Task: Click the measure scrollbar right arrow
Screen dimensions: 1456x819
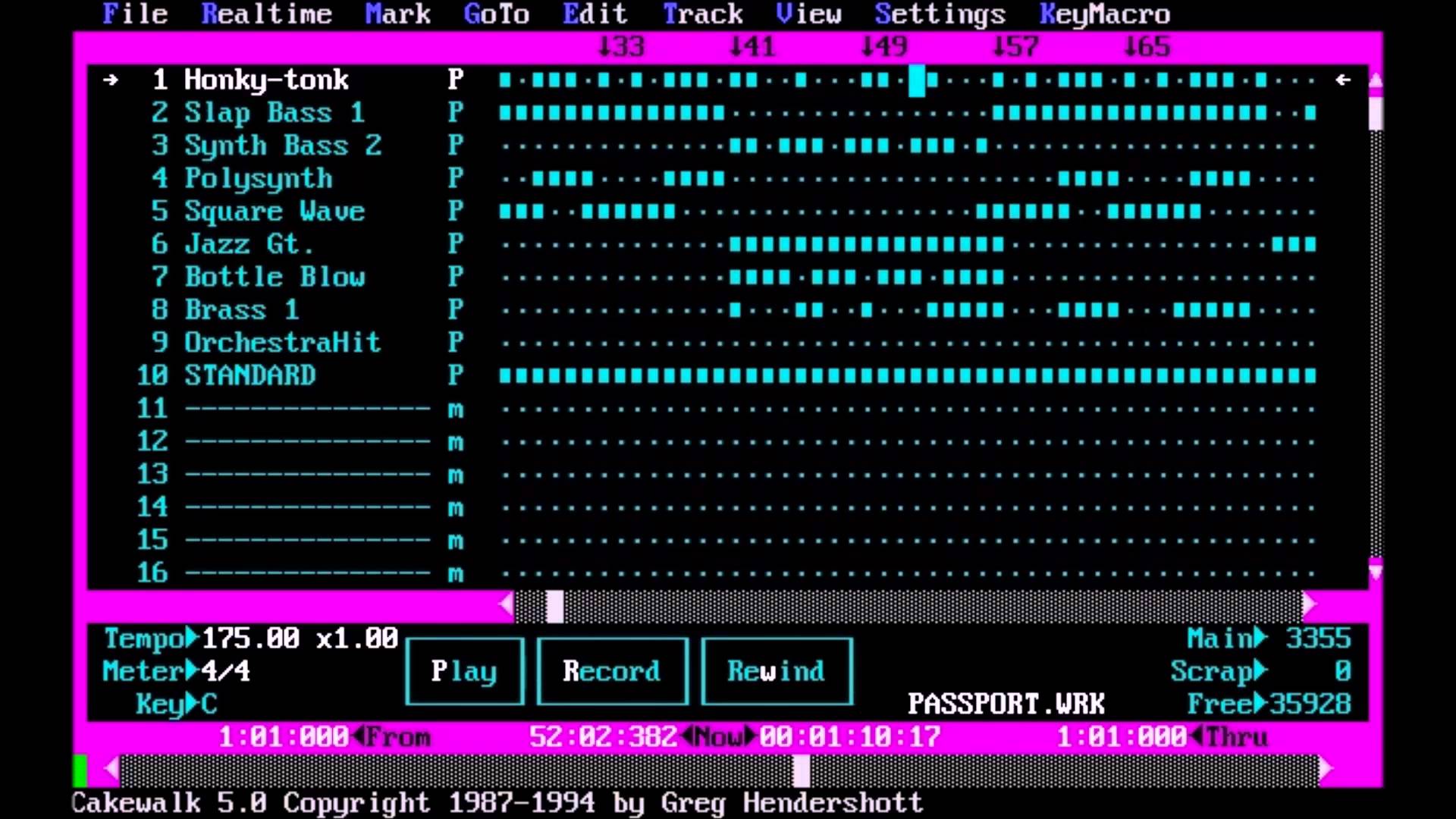Action: click(x=1310, y=605)
